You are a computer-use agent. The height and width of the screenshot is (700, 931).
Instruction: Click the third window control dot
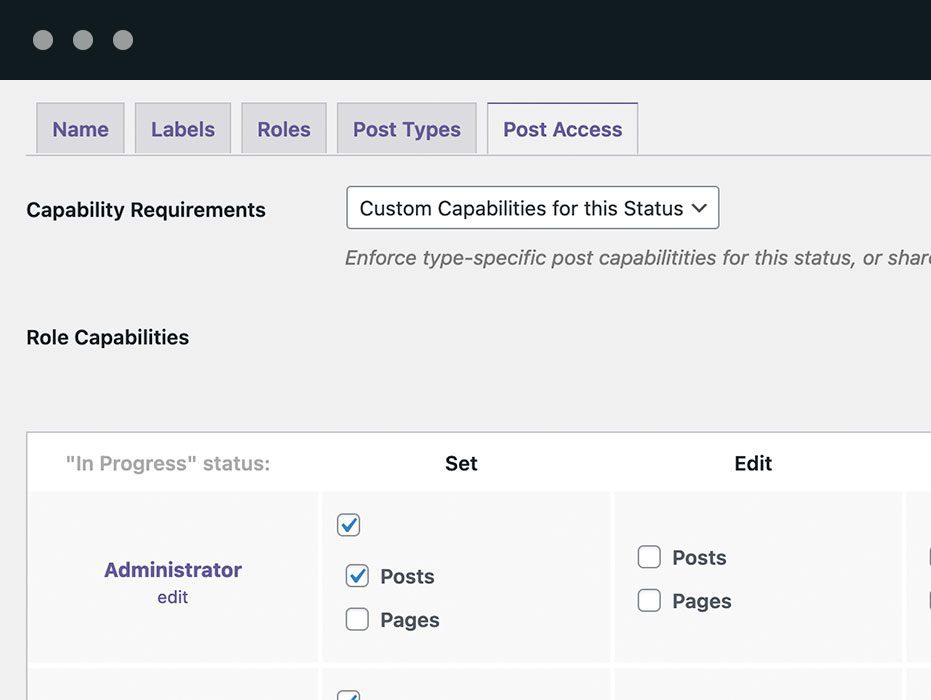pos(124,40)
